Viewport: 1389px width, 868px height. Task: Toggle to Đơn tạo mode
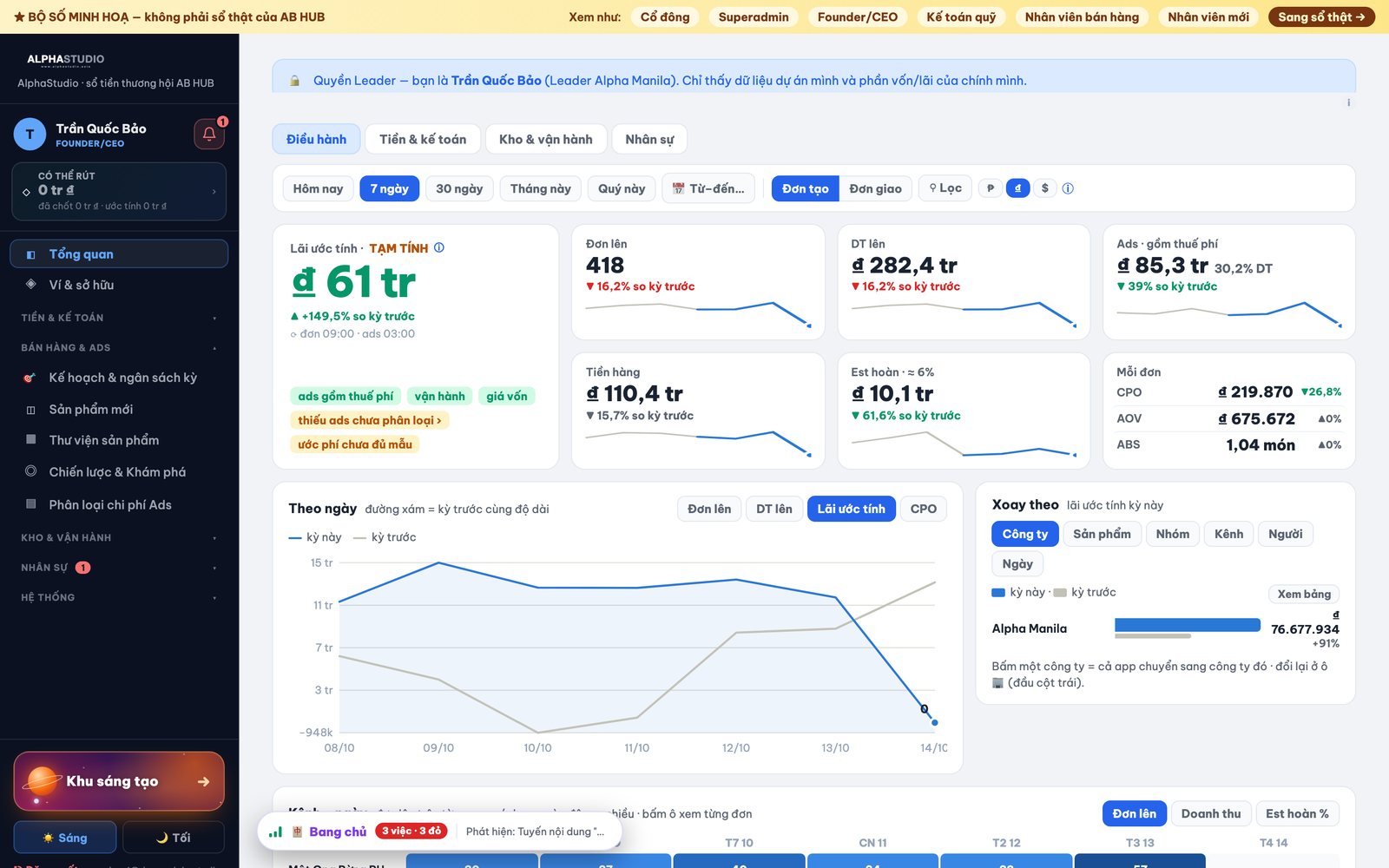(805, 188)
